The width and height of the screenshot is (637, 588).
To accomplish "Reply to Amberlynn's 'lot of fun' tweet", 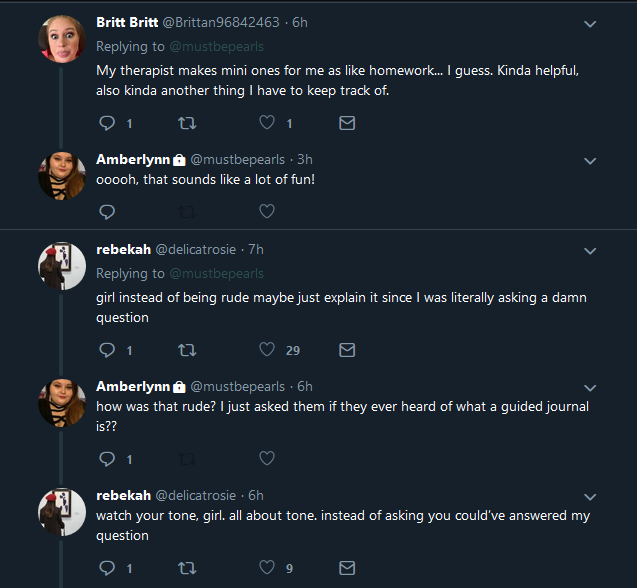I will [x=107, y=212].
